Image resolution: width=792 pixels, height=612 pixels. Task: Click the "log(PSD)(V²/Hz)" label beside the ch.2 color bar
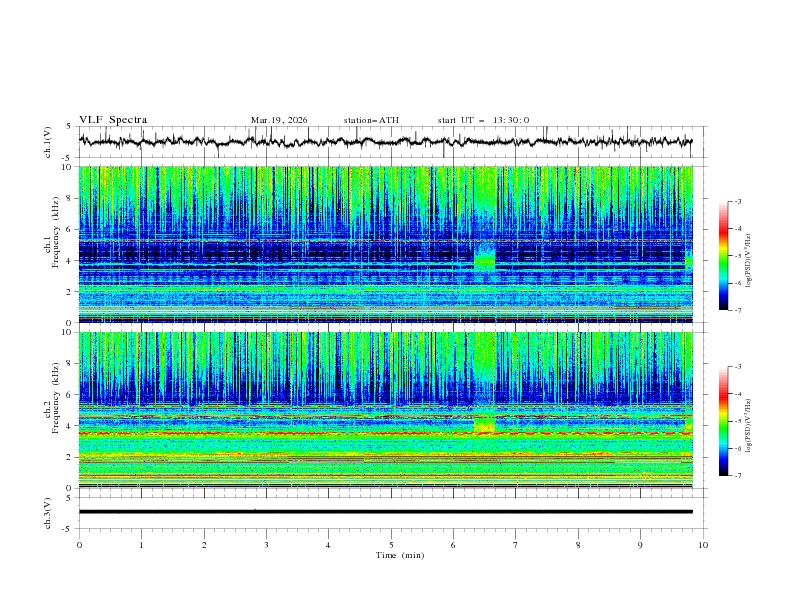749,425
